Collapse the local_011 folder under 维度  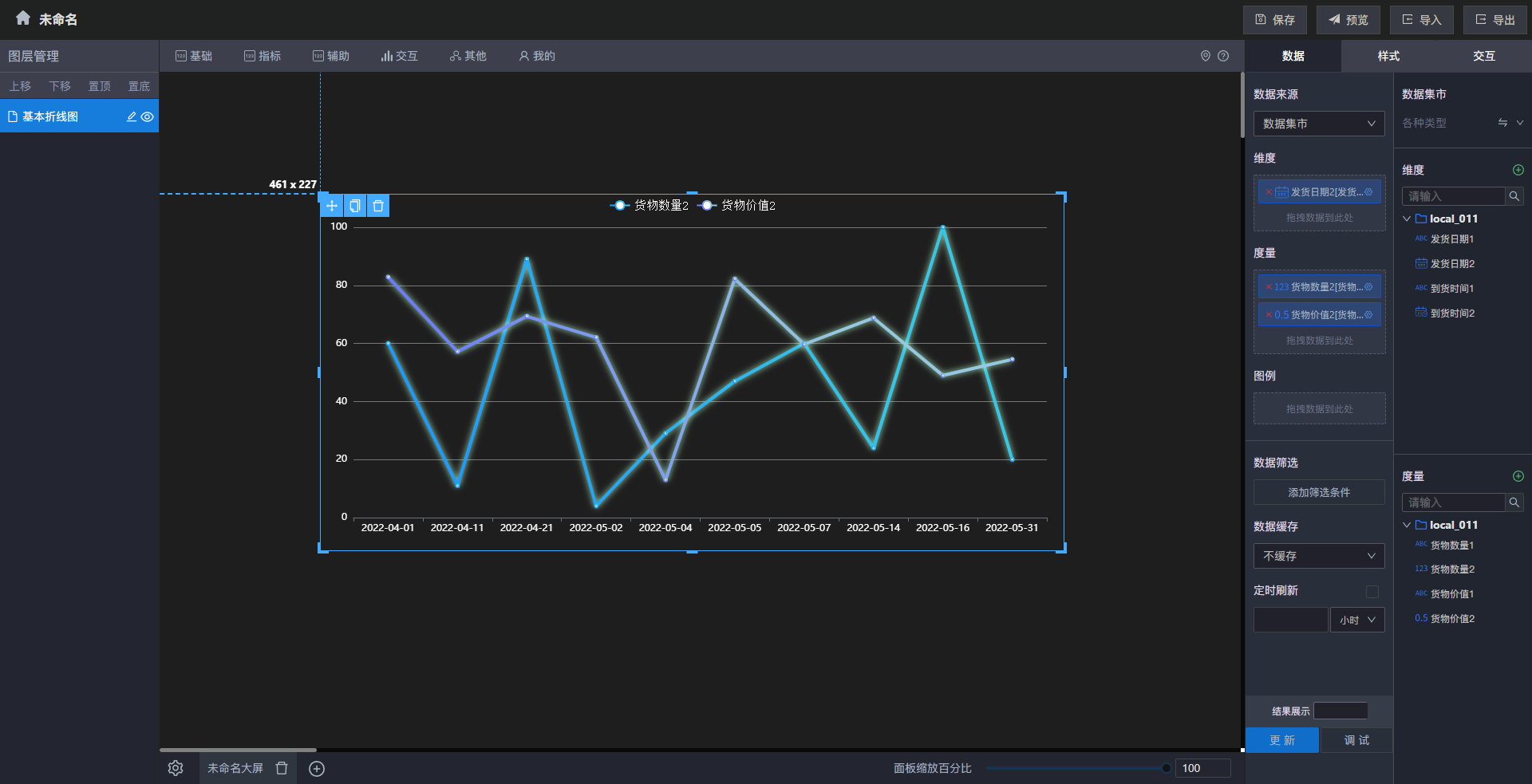tap(1407, 219)
